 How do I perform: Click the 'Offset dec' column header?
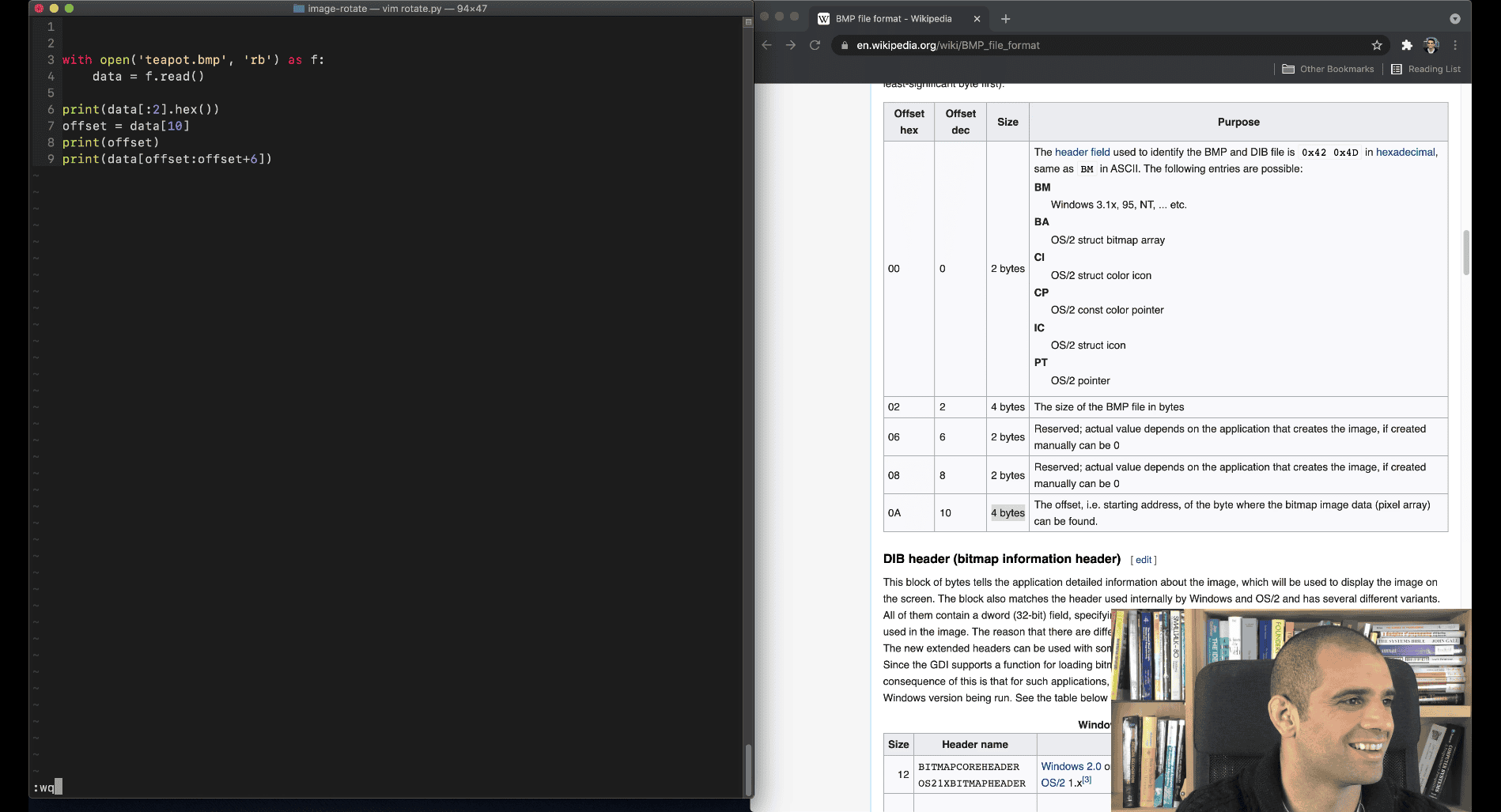coord(960,122)
